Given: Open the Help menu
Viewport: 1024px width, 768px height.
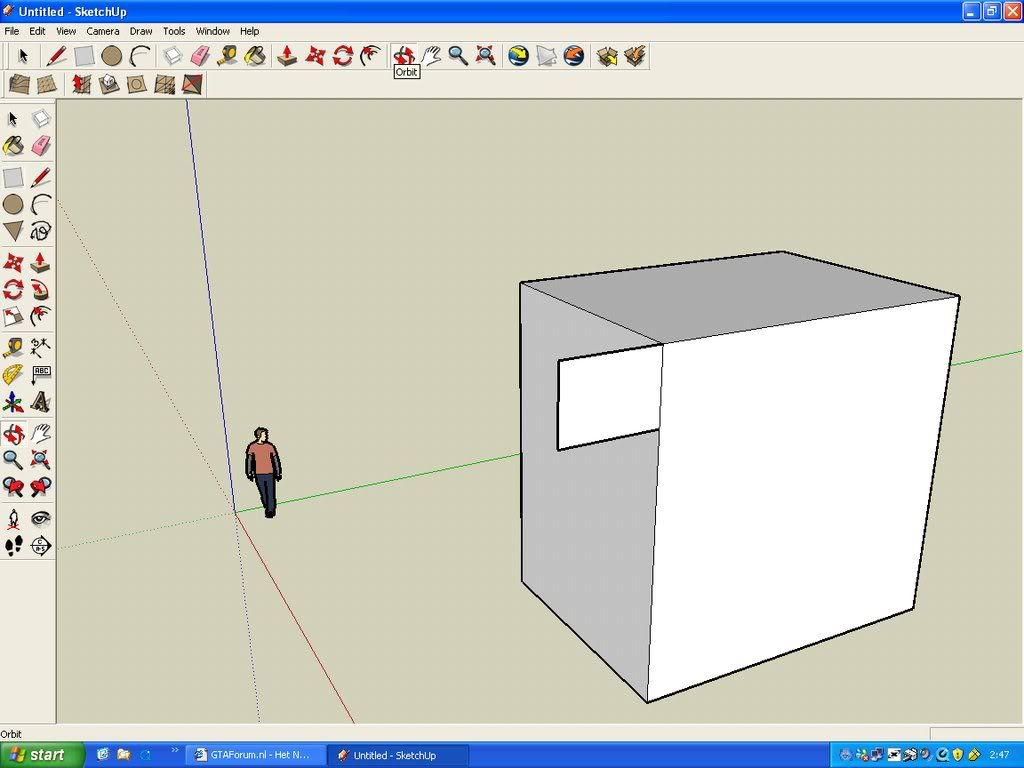Looking at the screenshot, I should click(x=249, y=31).
